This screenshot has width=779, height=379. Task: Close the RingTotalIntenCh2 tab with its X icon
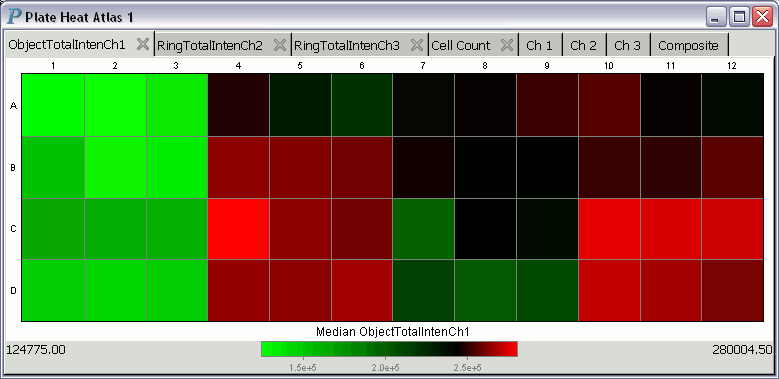[280, 45]
